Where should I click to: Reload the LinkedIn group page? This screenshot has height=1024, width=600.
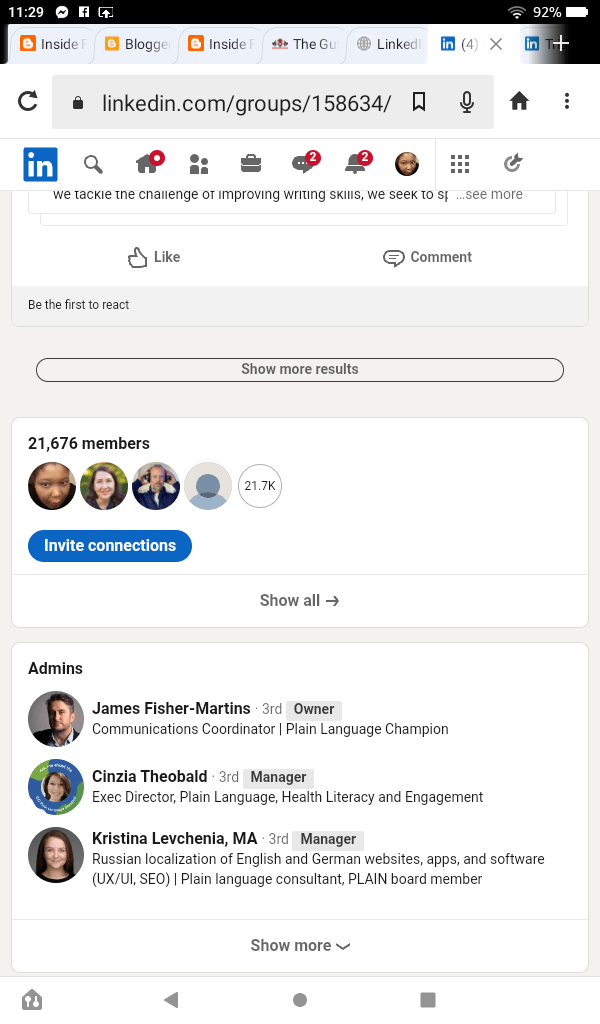pos(28,102)
